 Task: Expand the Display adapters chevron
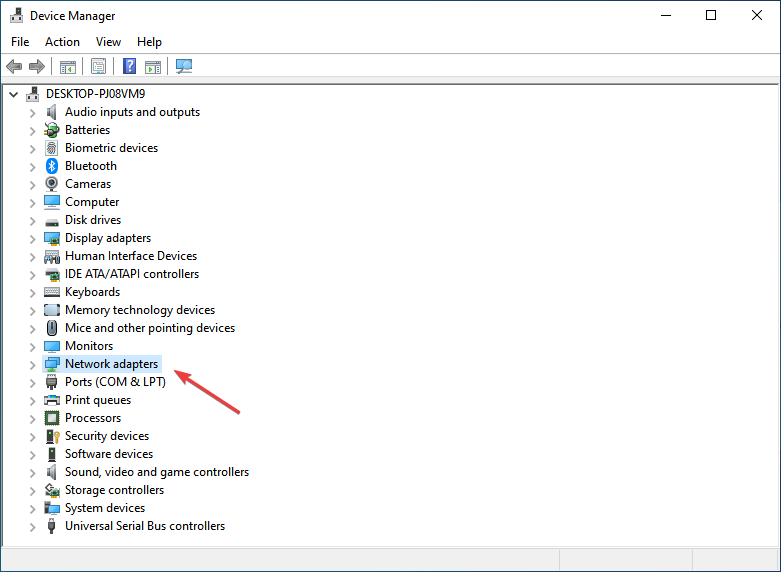pyautogui.click(x=32, y=239)
